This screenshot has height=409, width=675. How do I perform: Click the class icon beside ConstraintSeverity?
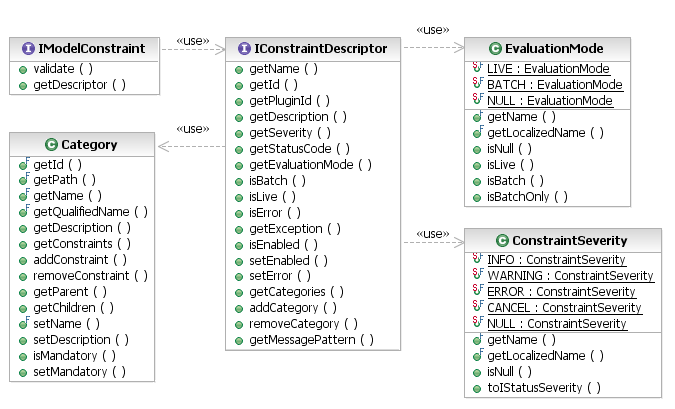[502, 240]
